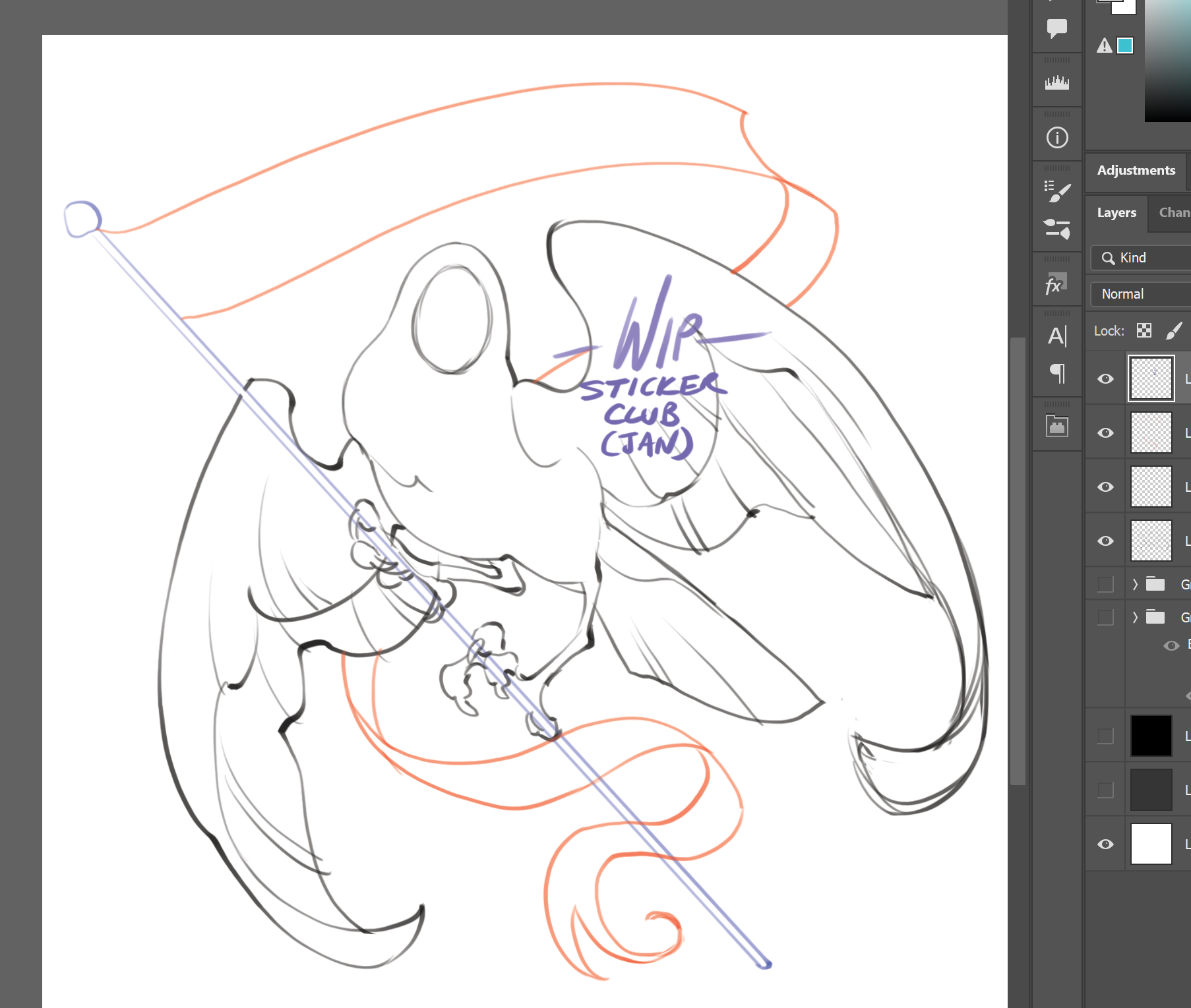Select the Adjustments panel tab
1191x1008 pixels.
(1136, 170)
